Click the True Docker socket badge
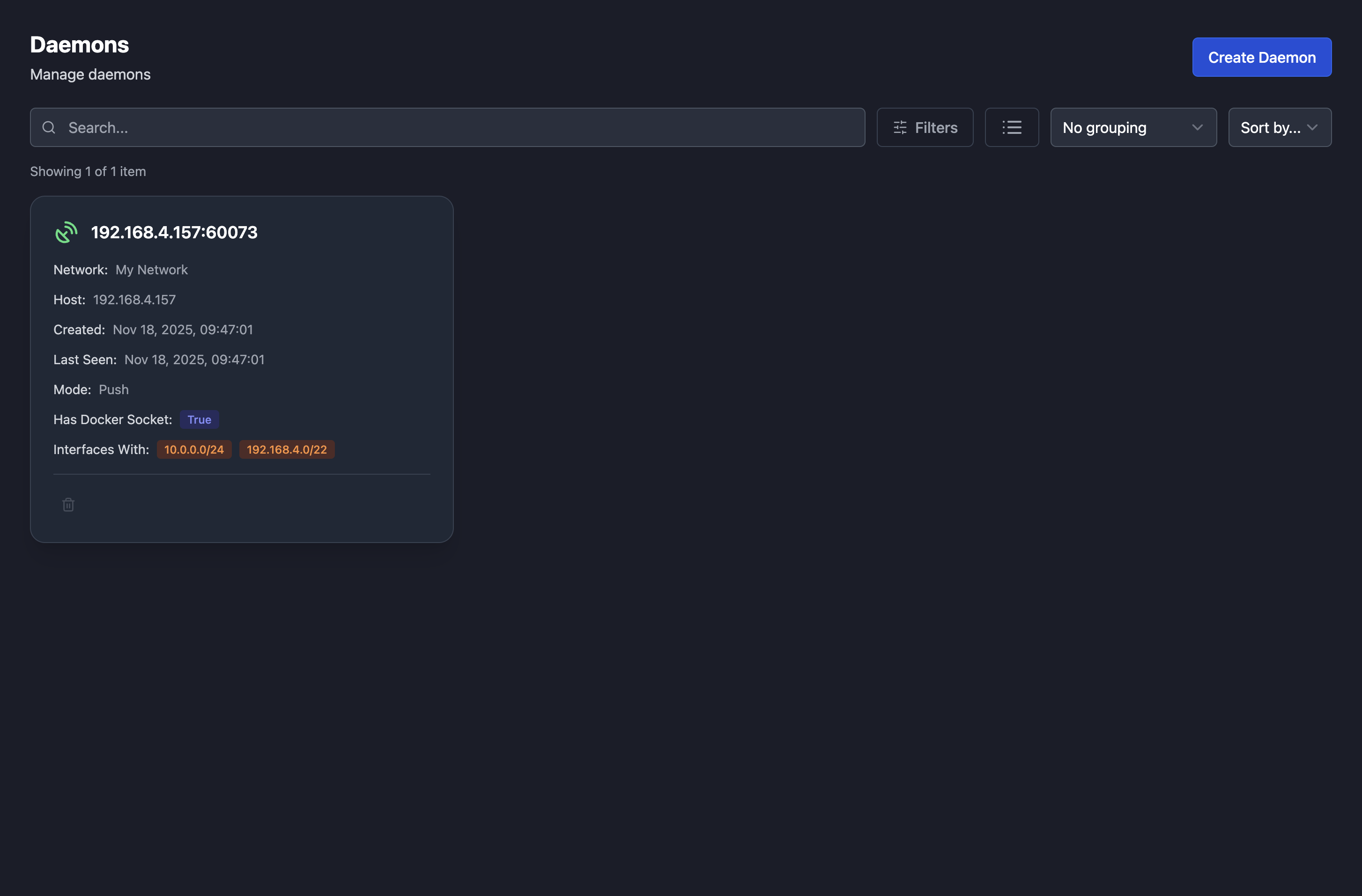This screenshot has width=1362, height=896. point(199,419)
